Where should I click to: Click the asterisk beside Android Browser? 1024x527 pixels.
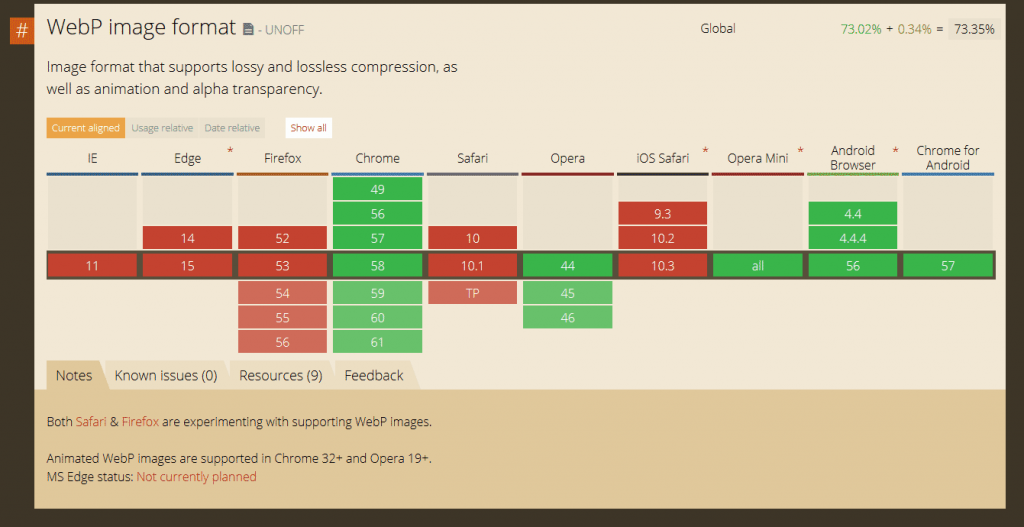click(895, 151)
